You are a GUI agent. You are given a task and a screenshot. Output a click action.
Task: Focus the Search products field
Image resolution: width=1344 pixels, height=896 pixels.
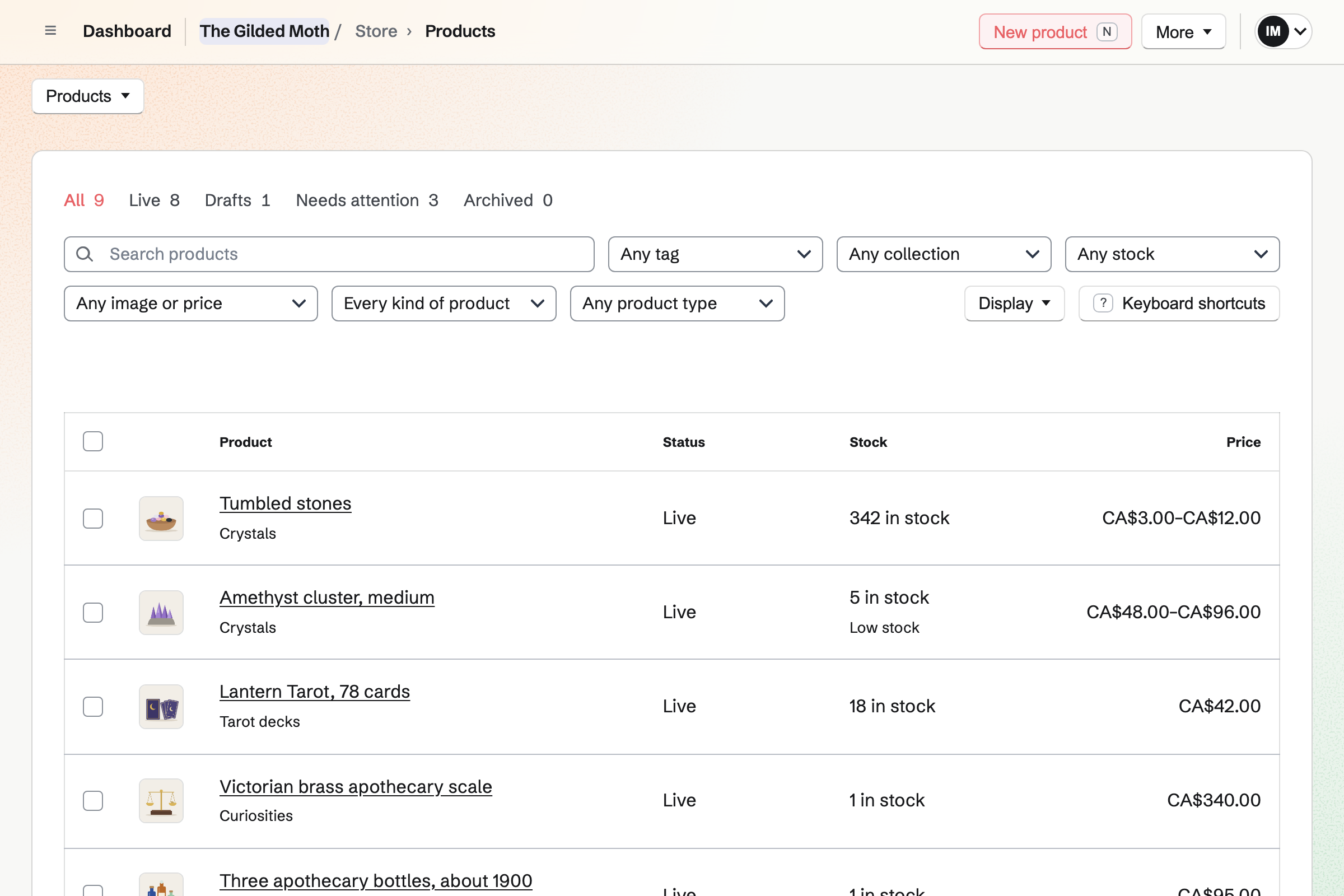329,254
